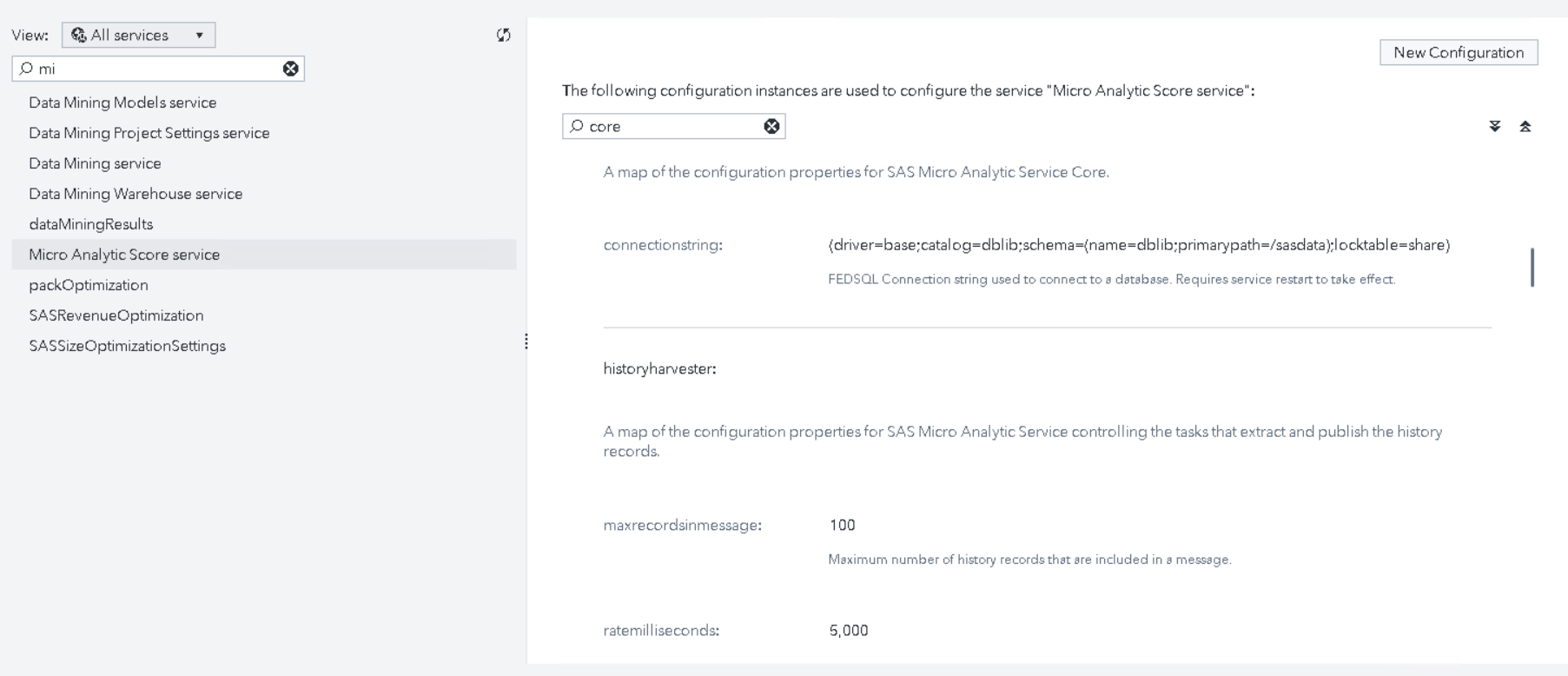Collapse all configuration instances

click(1525, 126)
